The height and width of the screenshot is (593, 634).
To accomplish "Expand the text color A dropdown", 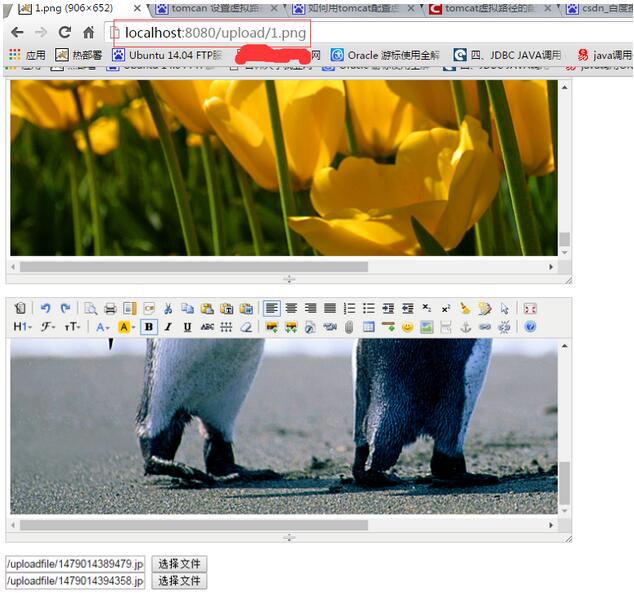I will click(x=102, y=327).
